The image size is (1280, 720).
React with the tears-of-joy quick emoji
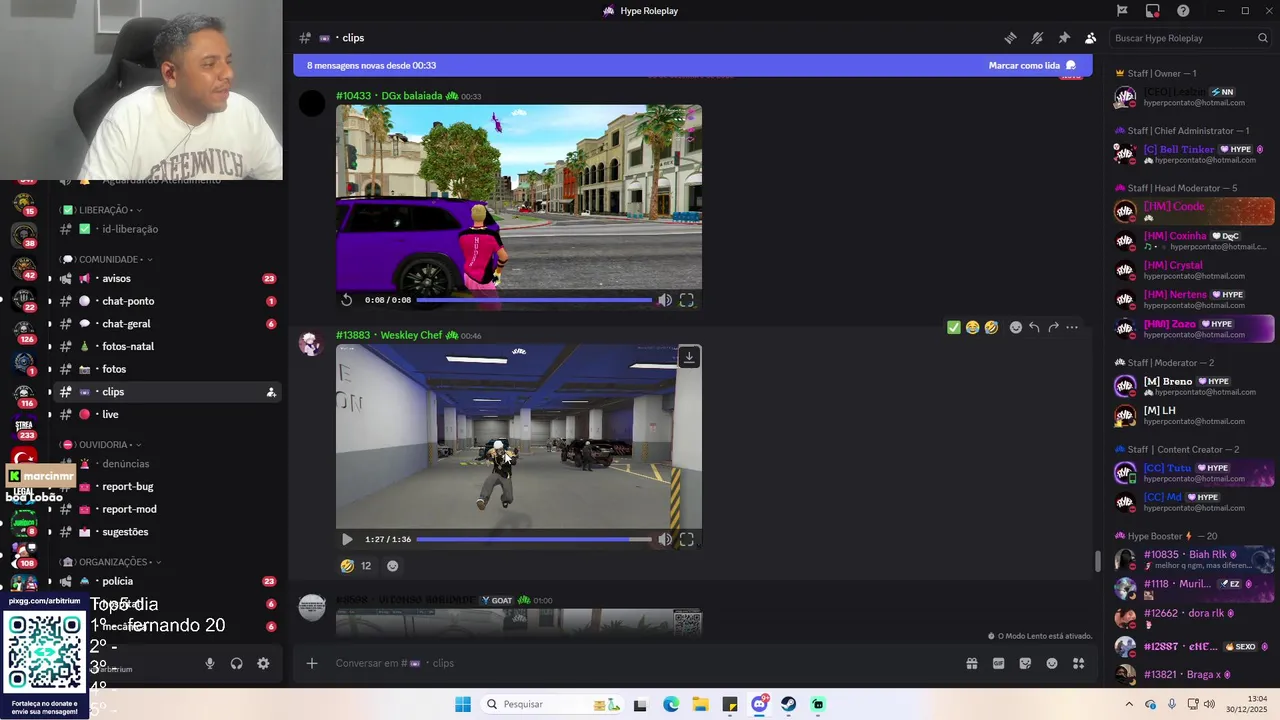[972, 327]
